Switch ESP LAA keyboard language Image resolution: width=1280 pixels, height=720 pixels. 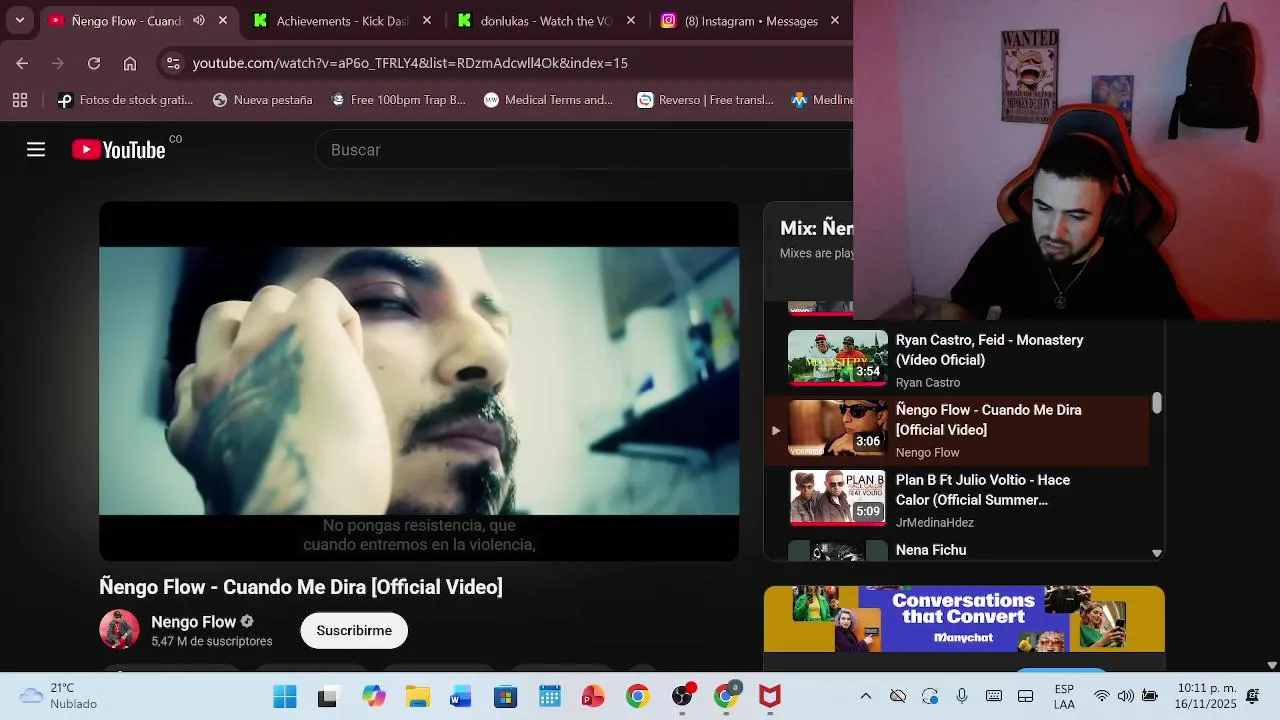[x=1064, y=697]
